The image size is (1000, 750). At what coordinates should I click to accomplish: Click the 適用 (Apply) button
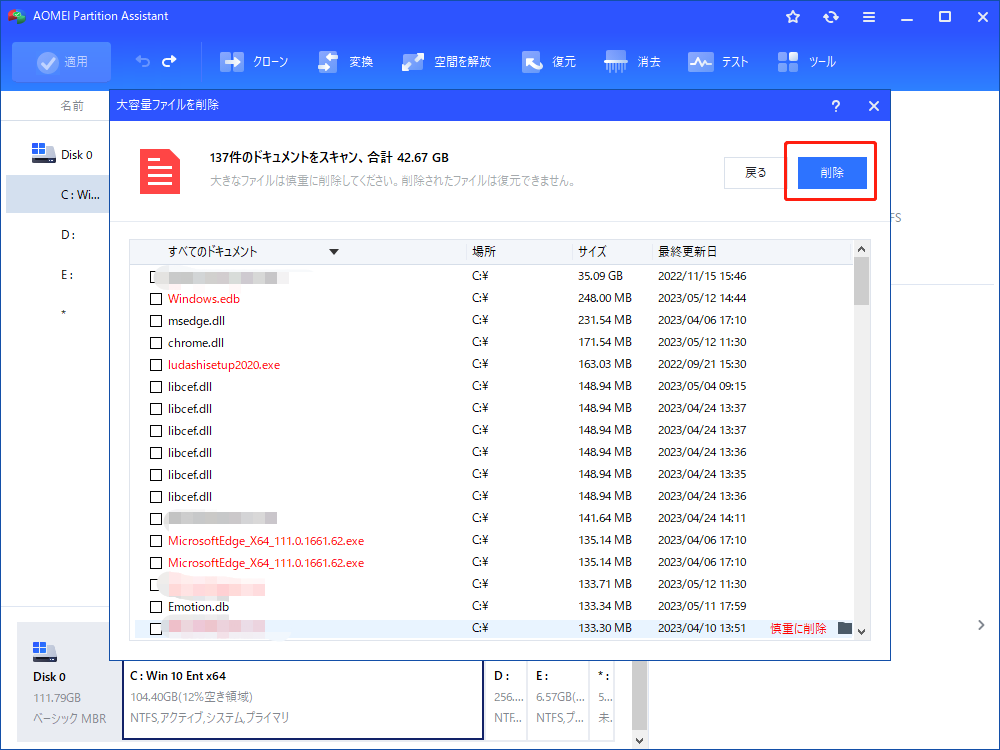[x=61, y=62]
